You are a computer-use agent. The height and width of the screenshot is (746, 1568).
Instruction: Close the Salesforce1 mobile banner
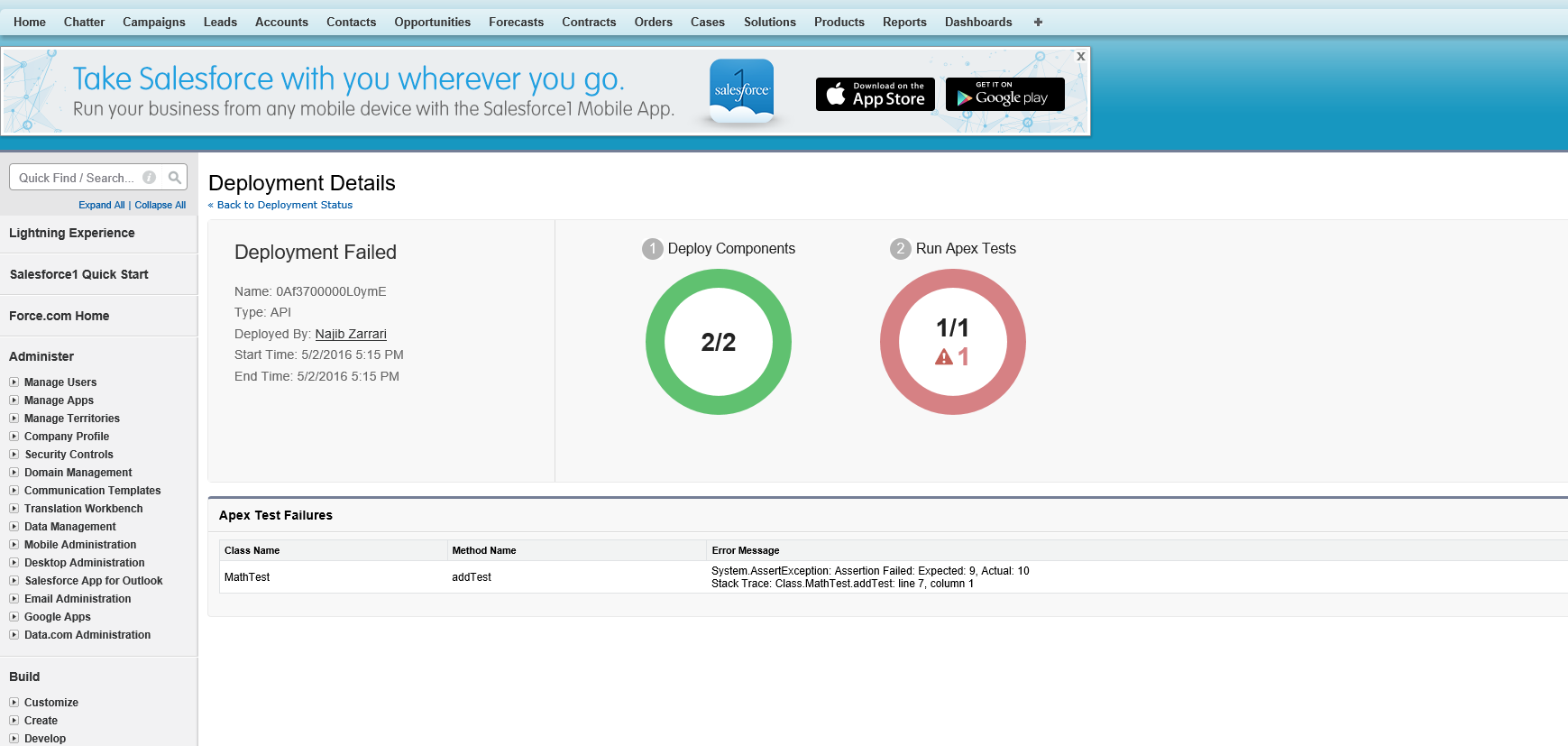1080,56
